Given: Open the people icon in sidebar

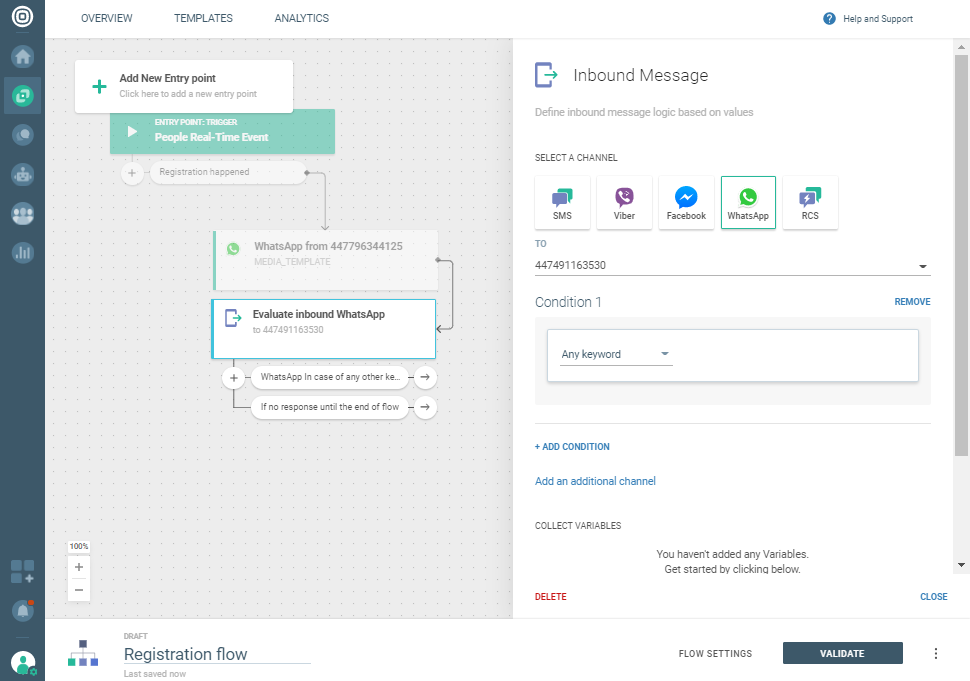Looking at the screenshot, I should point(22,213).
